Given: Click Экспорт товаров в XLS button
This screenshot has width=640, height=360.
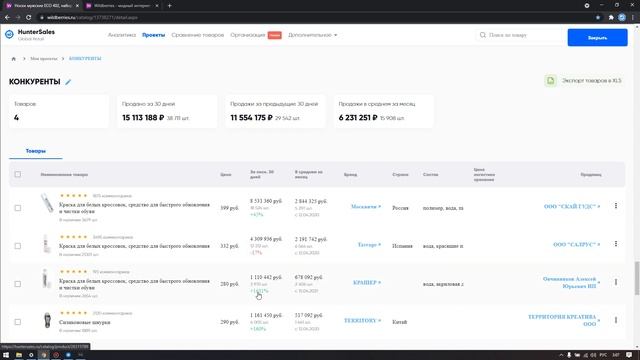Looking at the screenshot, I should [x=583, y=81].
